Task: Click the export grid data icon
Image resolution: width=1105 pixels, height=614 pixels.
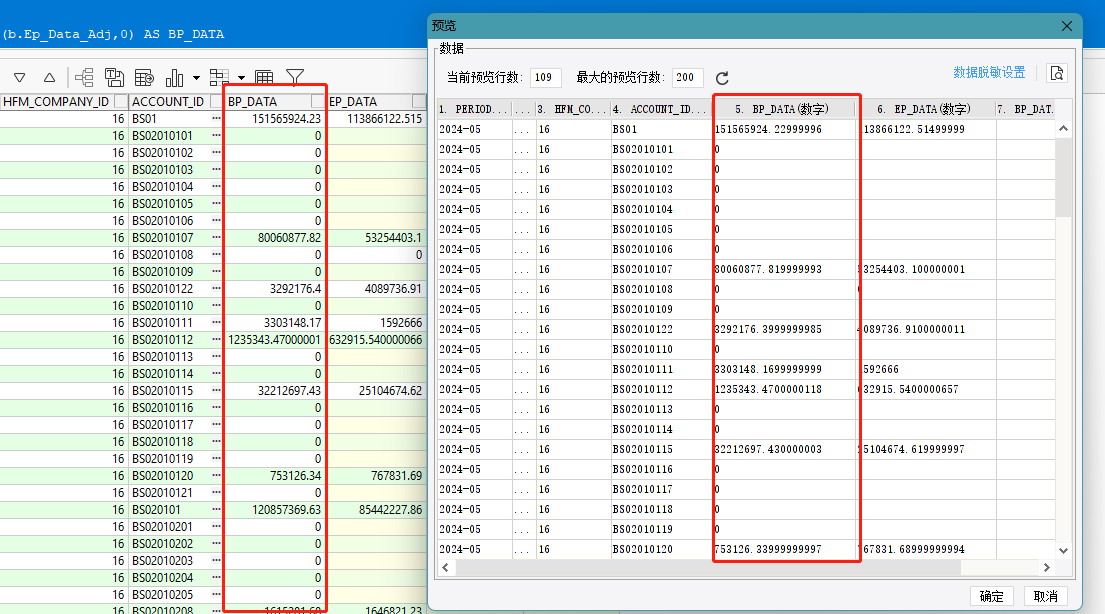Action: 144,77
